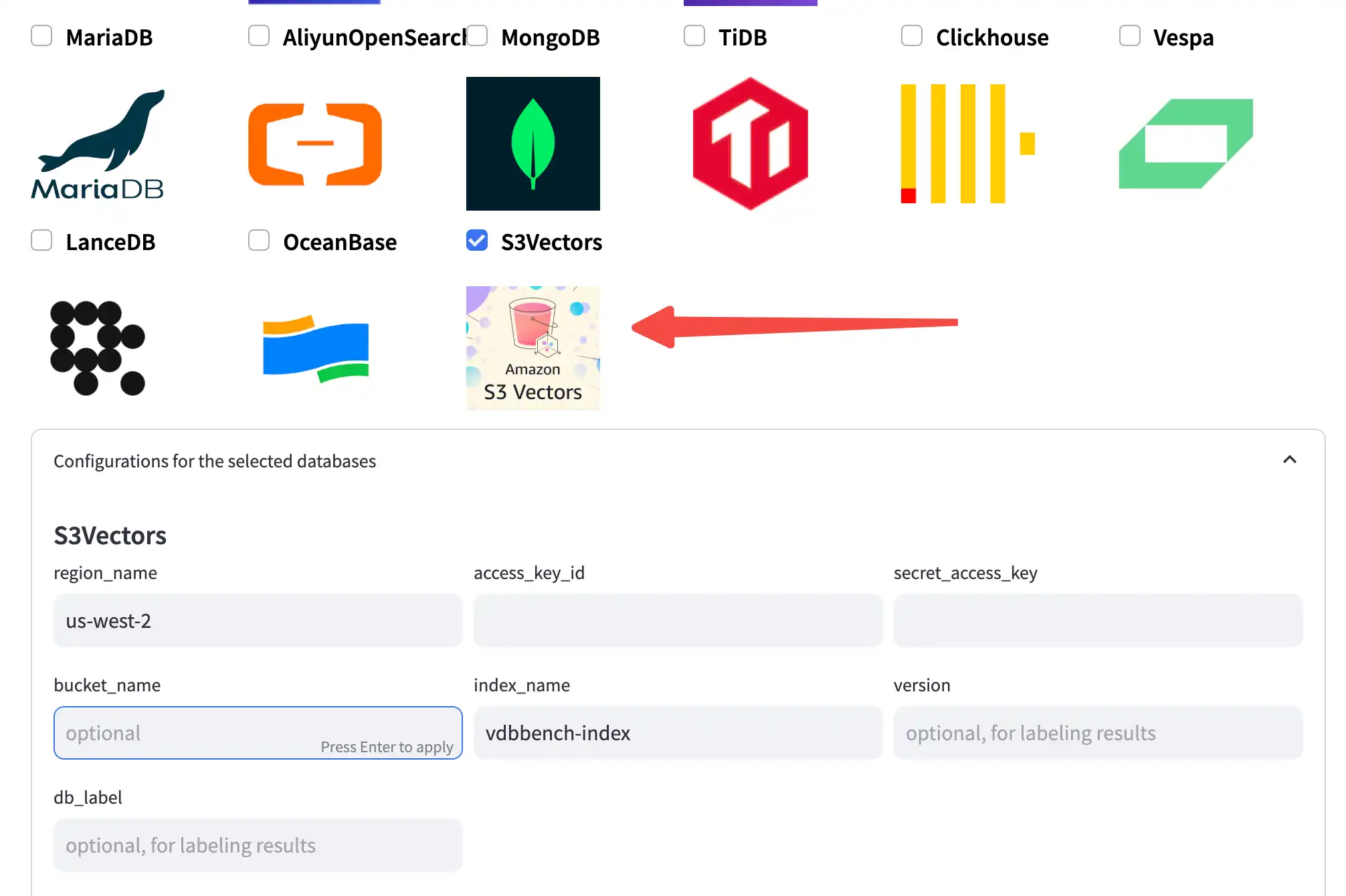Click the 'MongoDB' label text
The image size is (1346, 896).
pyautogui.click(x=551, y=37)
